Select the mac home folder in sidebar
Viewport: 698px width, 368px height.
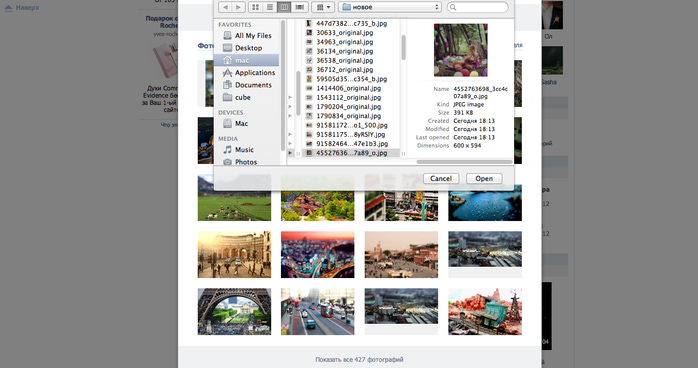point(247,60)
